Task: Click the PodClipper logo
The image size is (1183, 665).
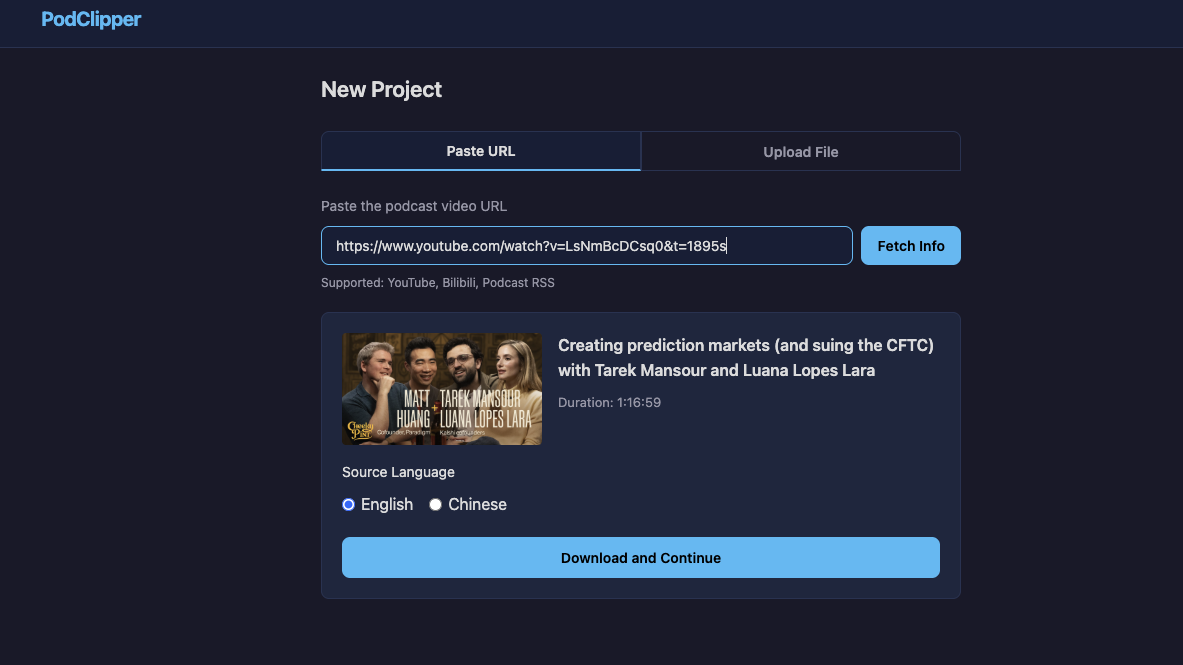Action: click(x=91, y=19)
